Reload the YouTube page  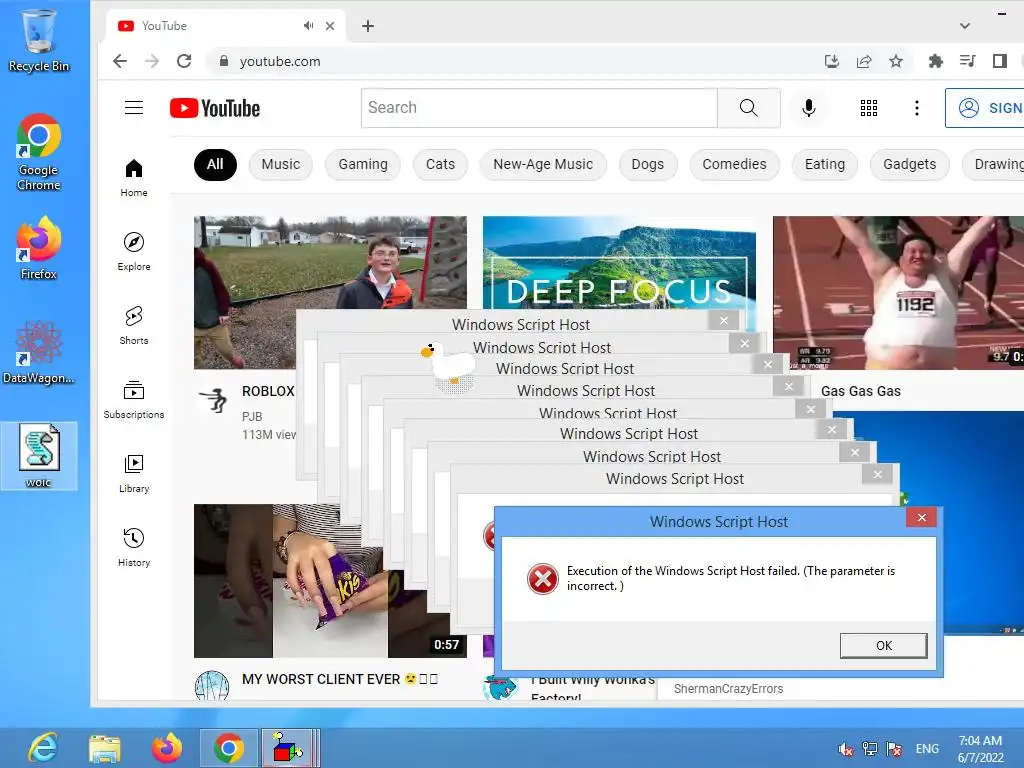pyautogui.click(x=184, y=61)
